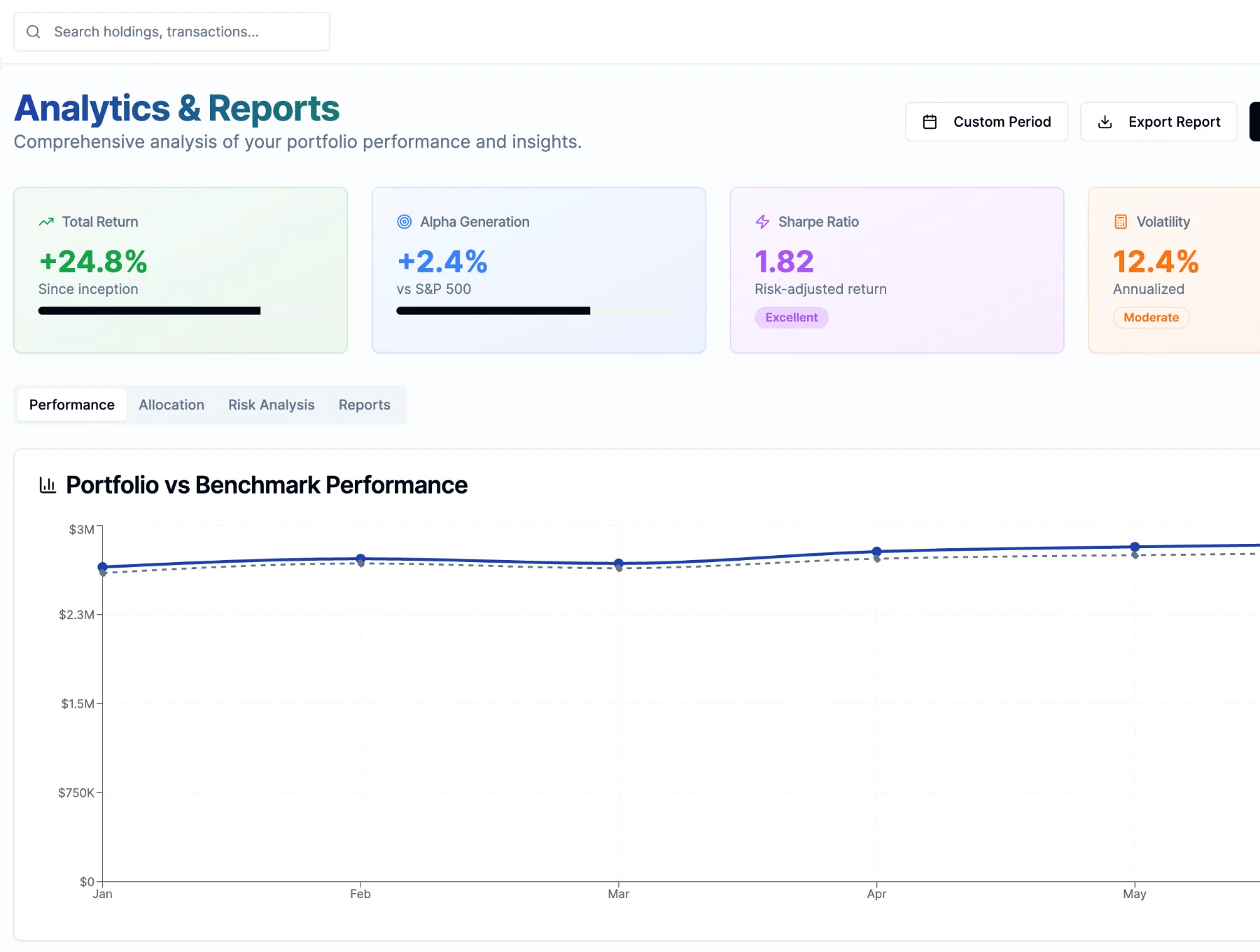Image resolution: width=1260 pixels, height=952 pixels.
Task: Click the $2.3M y-axis label
Action: click(76, 615)
